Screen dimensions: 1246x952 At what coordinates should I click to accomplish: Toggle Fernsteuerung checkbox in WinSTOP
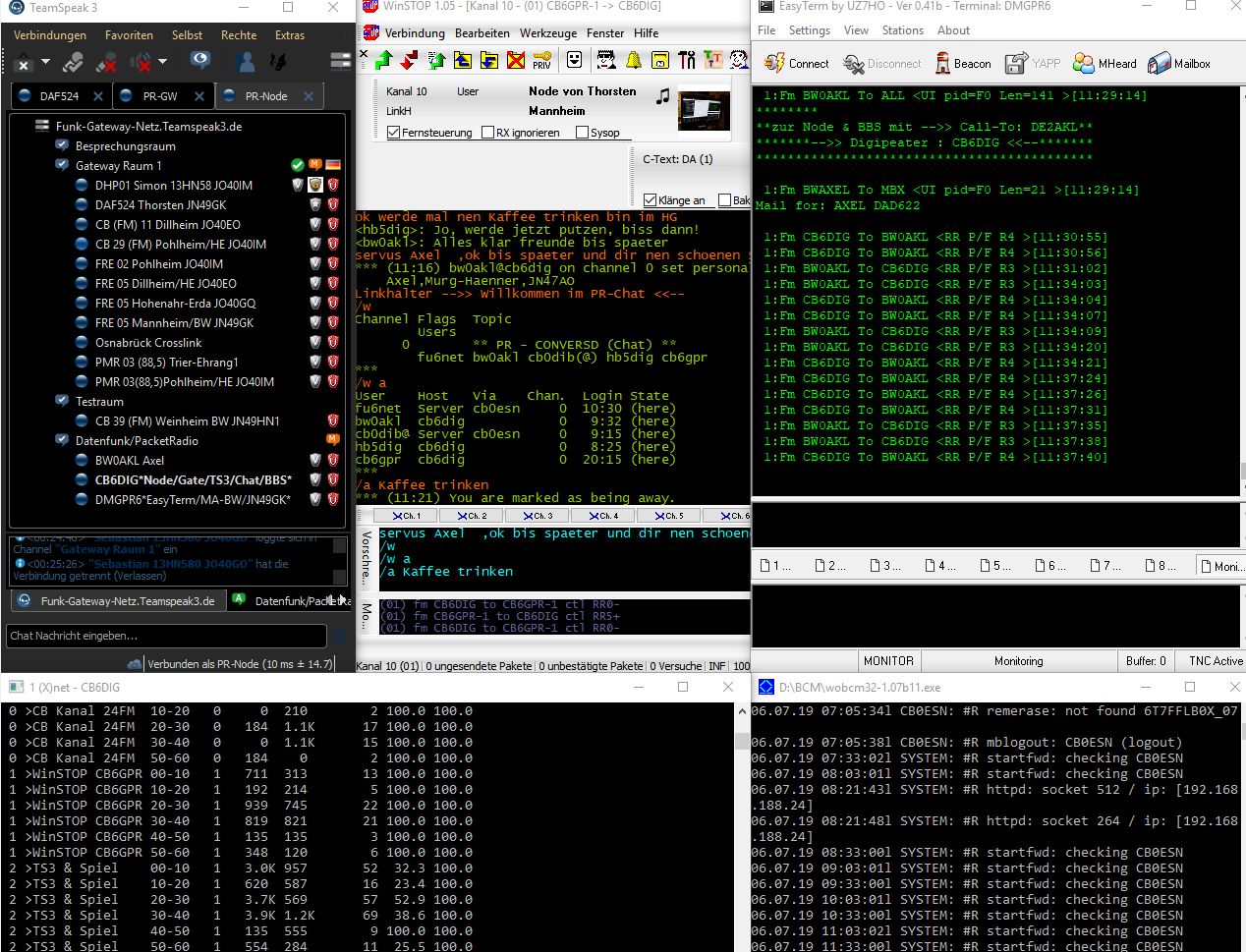(394, 133)
